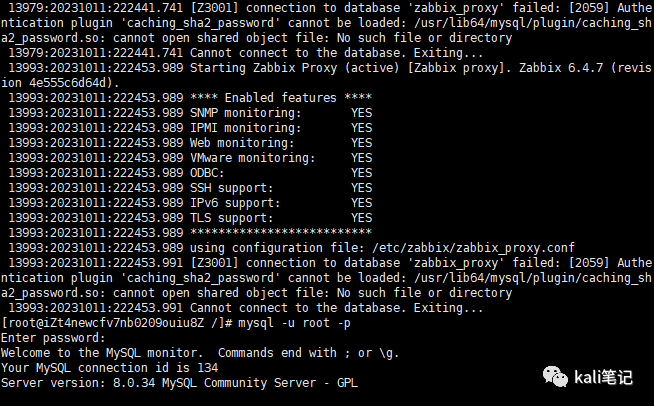Click the Server version: 8.0.34 line
The height and width of the screenshot is (406, 654).
point(179,383)
